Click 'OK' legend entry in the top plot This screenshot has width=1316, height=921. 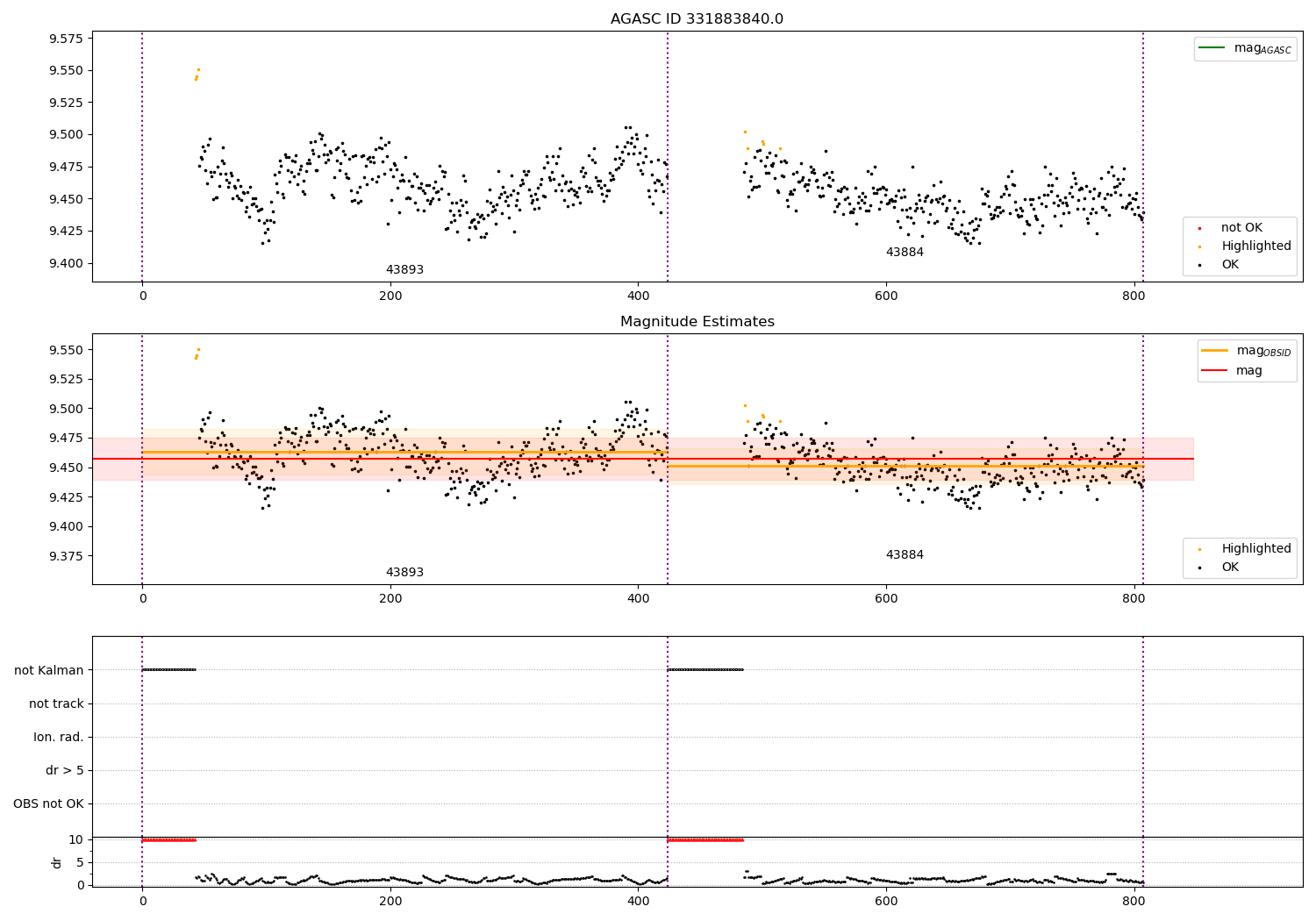[1219, 265]
